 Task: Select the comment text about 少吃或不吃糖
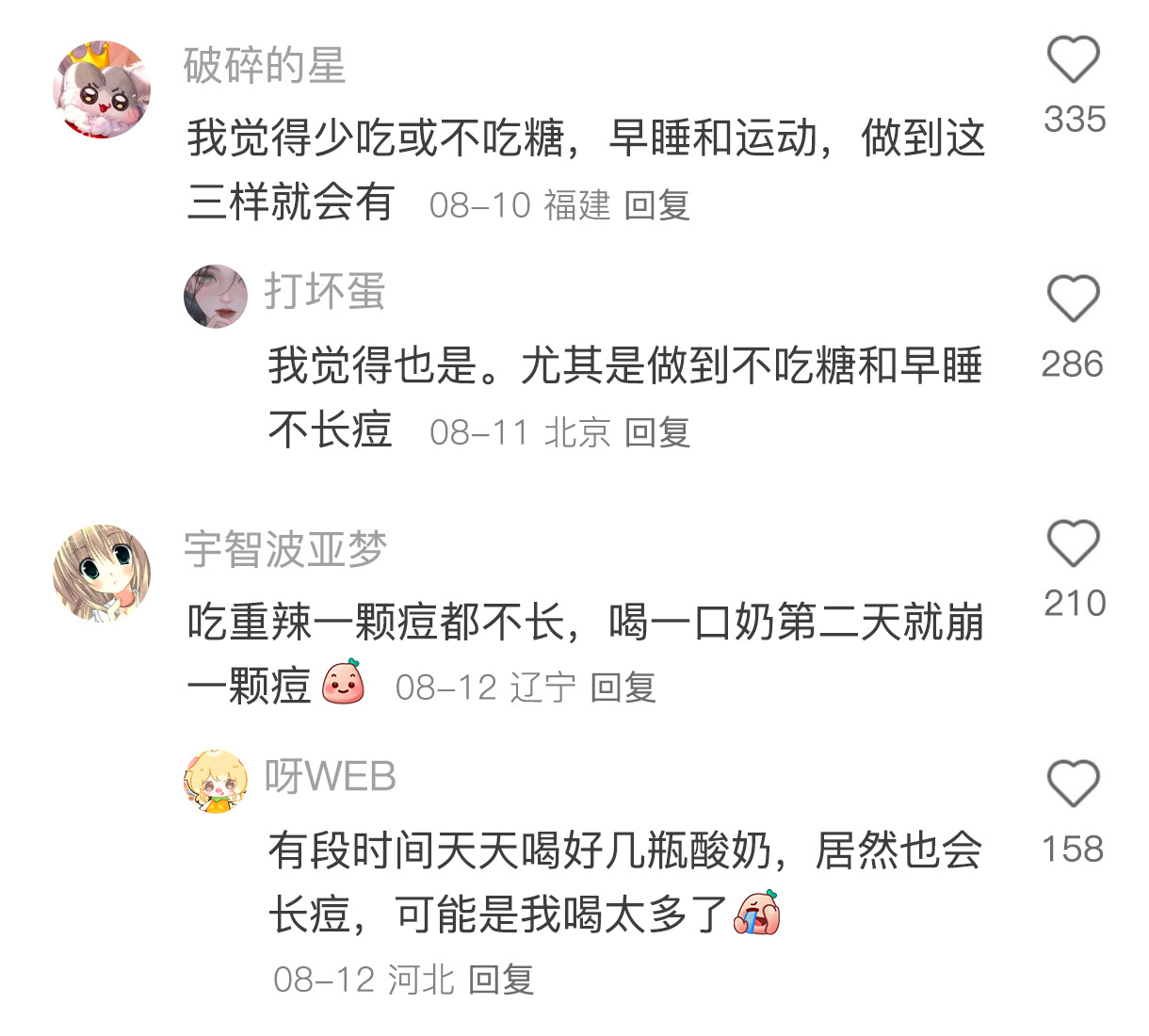click(x=586, y=170)
